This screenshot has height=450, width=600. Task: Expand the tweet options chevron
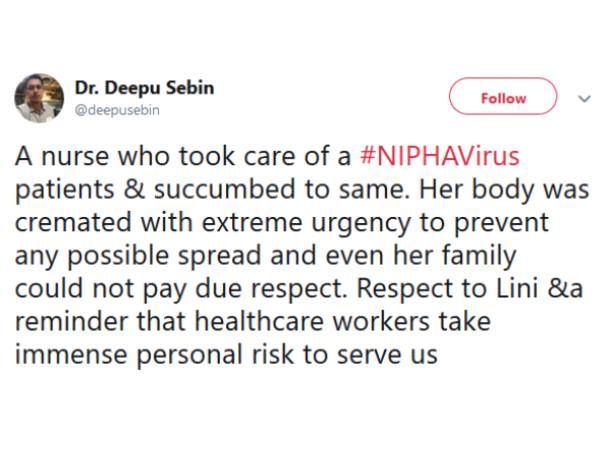[x=585, y=98]
